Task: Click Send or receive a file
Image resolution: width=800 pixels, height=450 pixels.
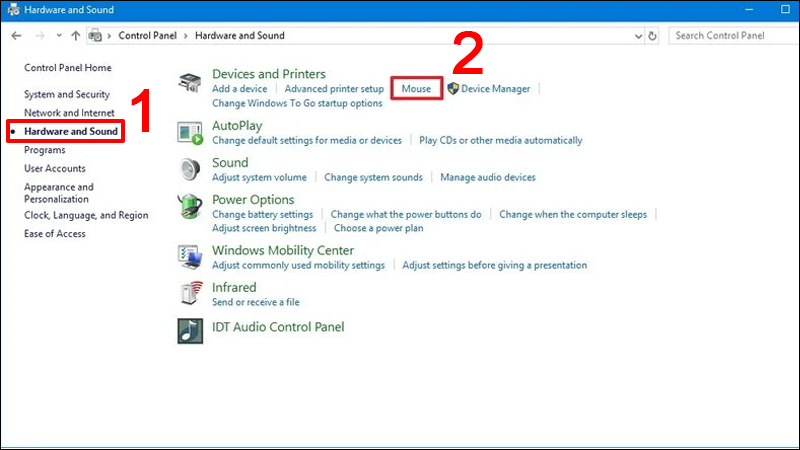Action: (x=256, y=302)
